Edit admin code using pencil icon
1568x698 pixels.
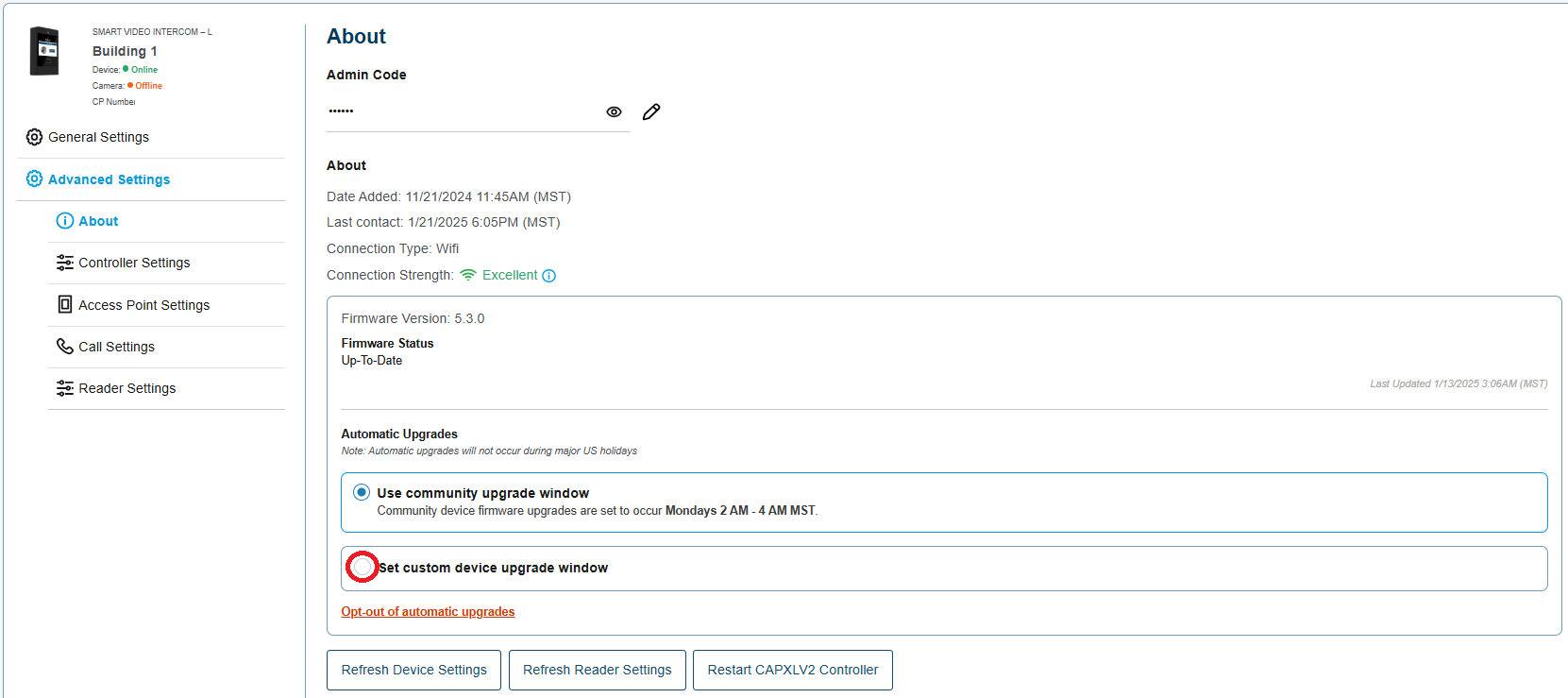click(651, 112)
